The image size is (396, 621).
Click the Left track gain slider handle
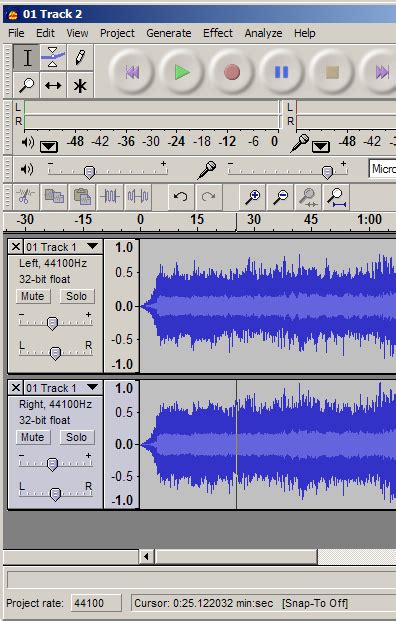coord(52,324)
